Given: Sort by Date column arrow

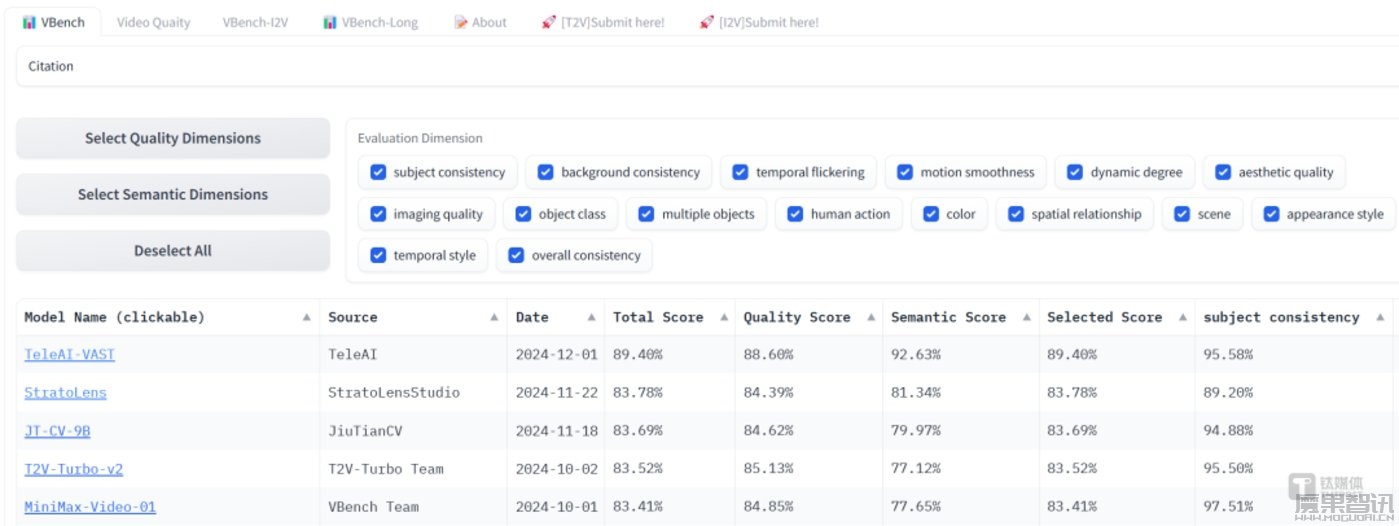Looking at the screenshot, I should (x=591, y=317).
